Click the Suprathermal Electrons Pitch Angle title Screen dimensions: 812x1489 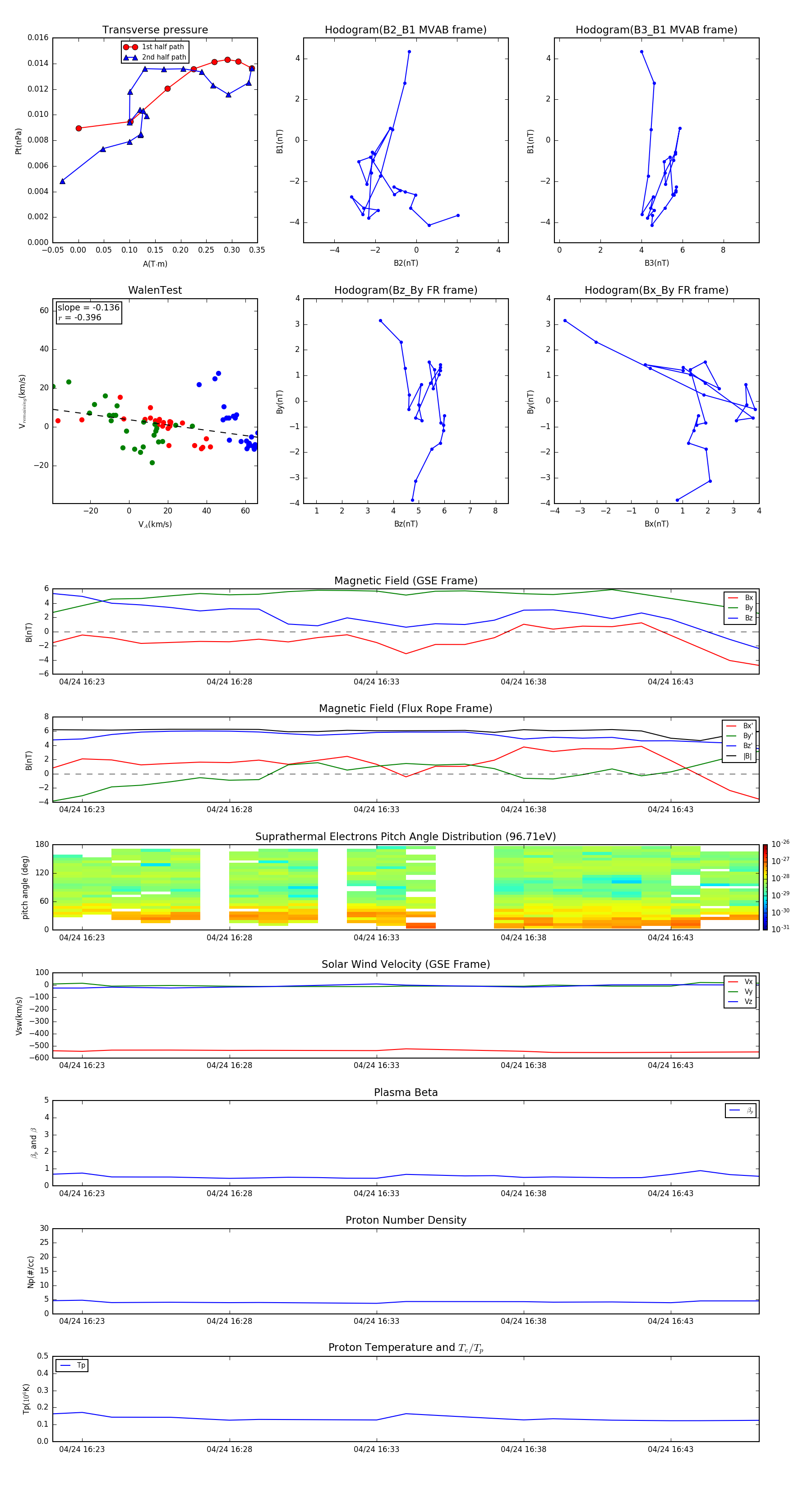[x=406, y=837]
